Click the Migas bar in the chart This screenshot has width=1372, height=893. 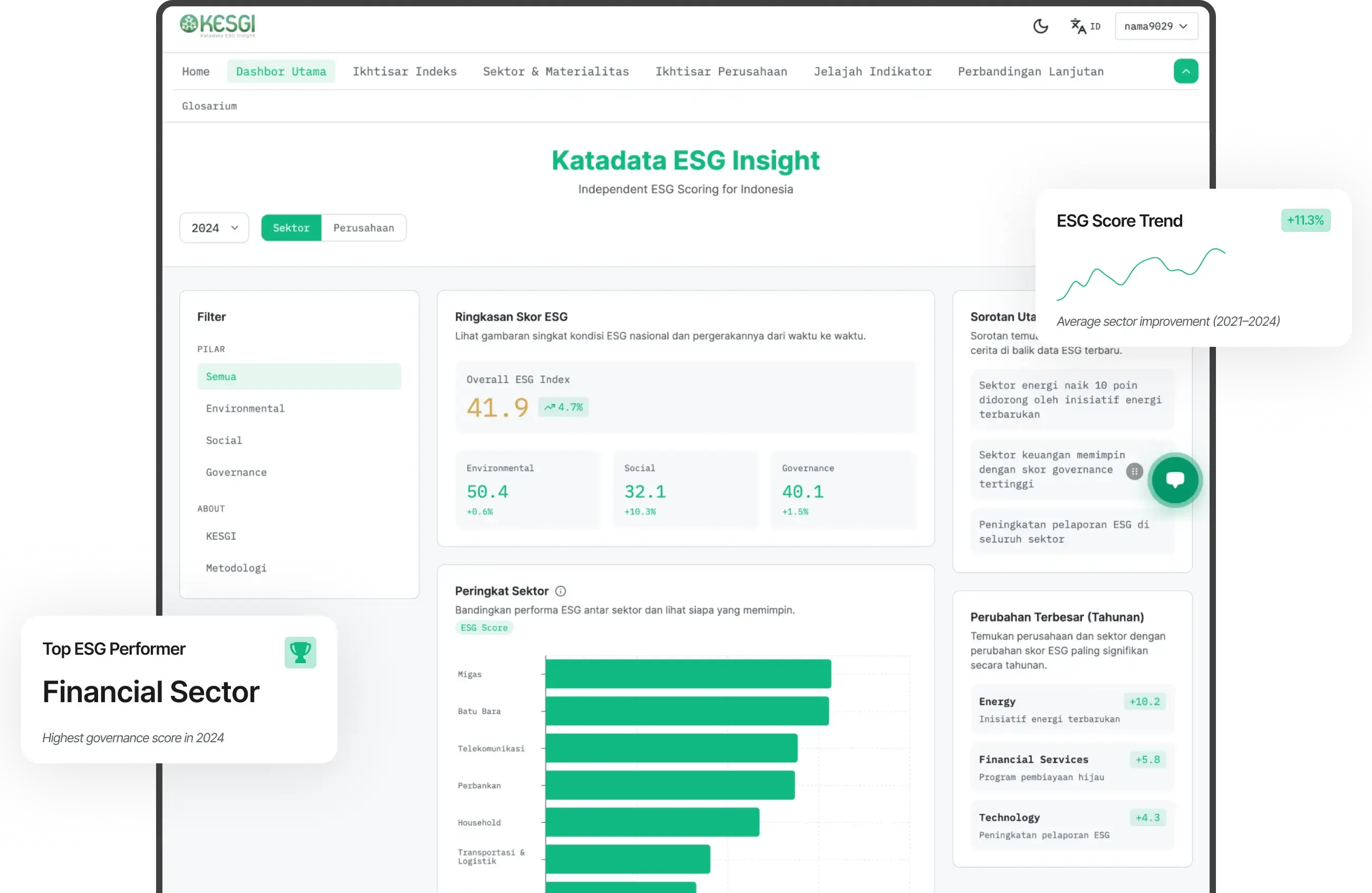(688, 673)
